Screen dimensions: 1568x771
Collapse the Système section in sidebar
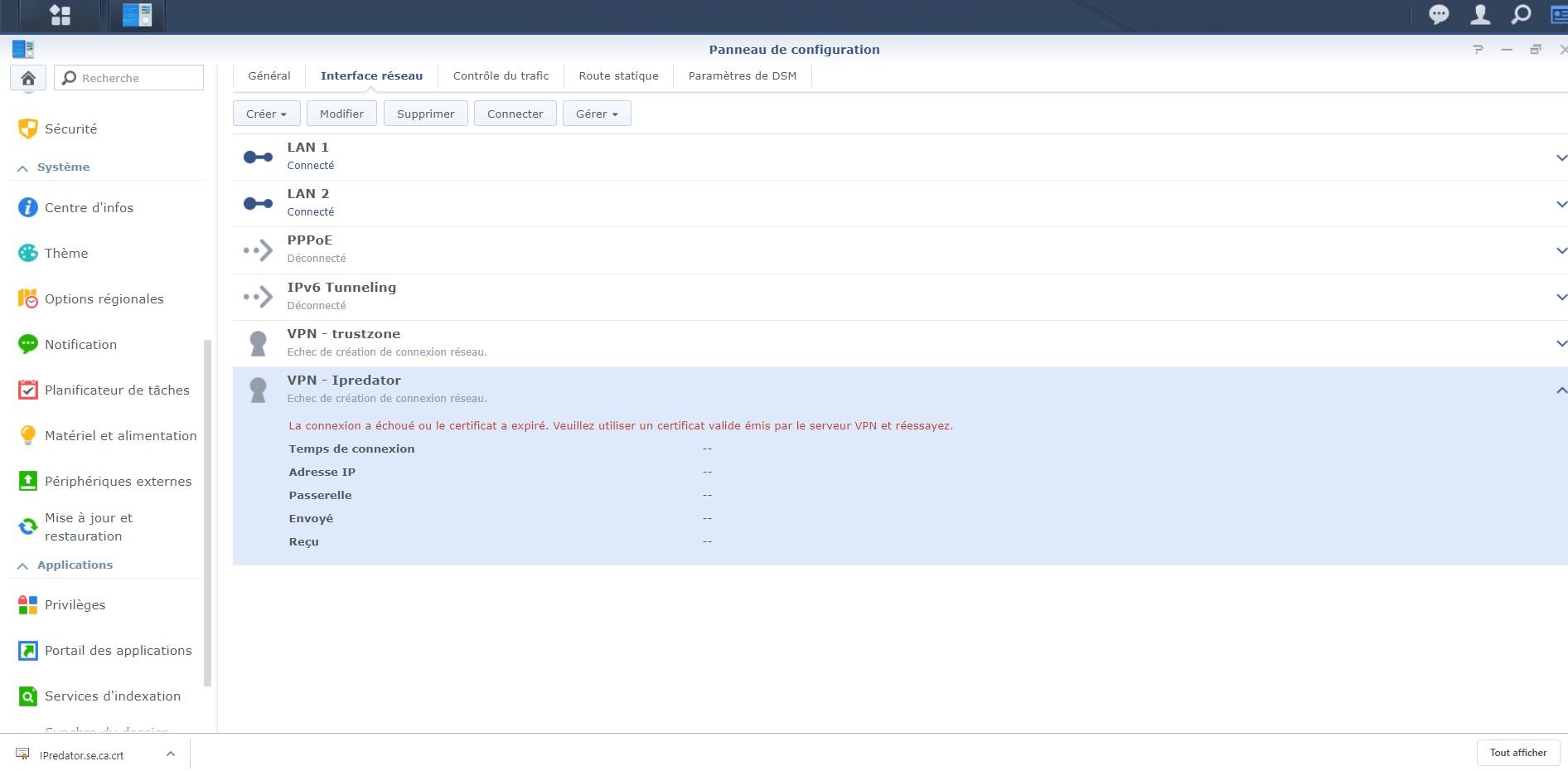point(23,167)
